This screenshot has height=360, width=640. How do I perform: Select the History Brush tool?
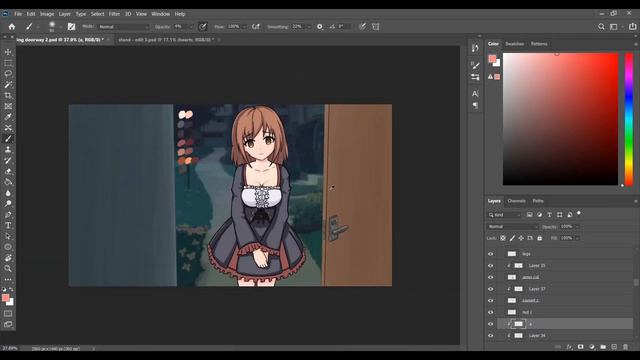tap(8, 160)
